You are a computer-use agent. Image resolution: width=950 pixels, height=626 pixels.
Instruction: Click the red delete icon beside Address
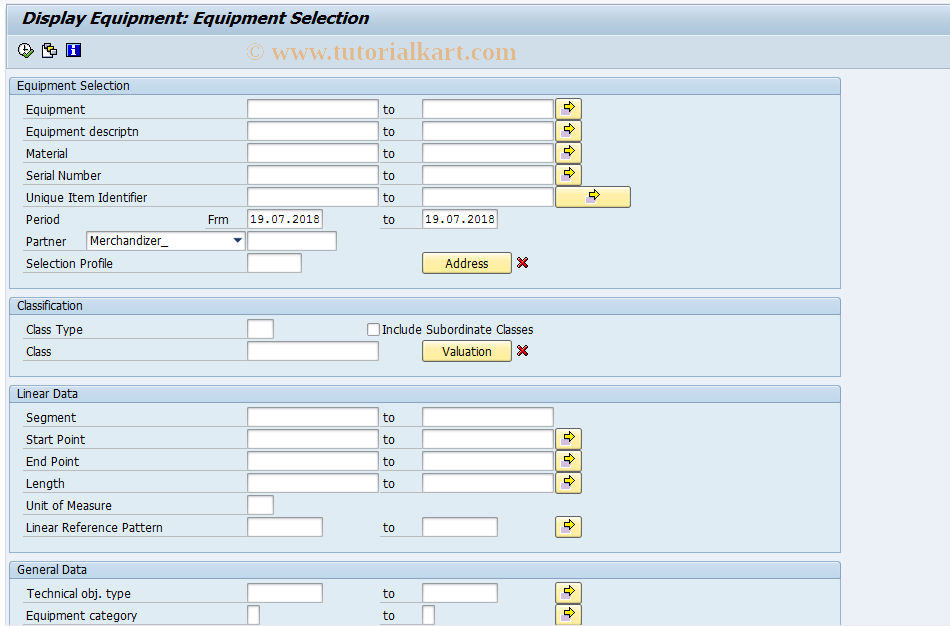[522, 263]
